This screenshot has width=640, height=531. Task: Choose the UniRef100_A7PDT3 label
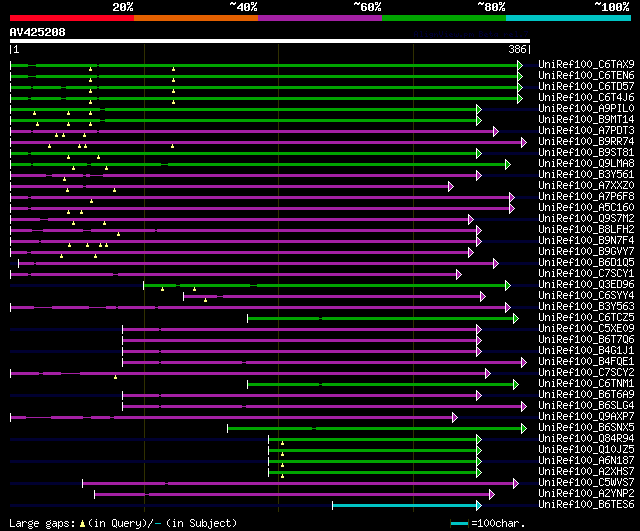tap(586, 131)
